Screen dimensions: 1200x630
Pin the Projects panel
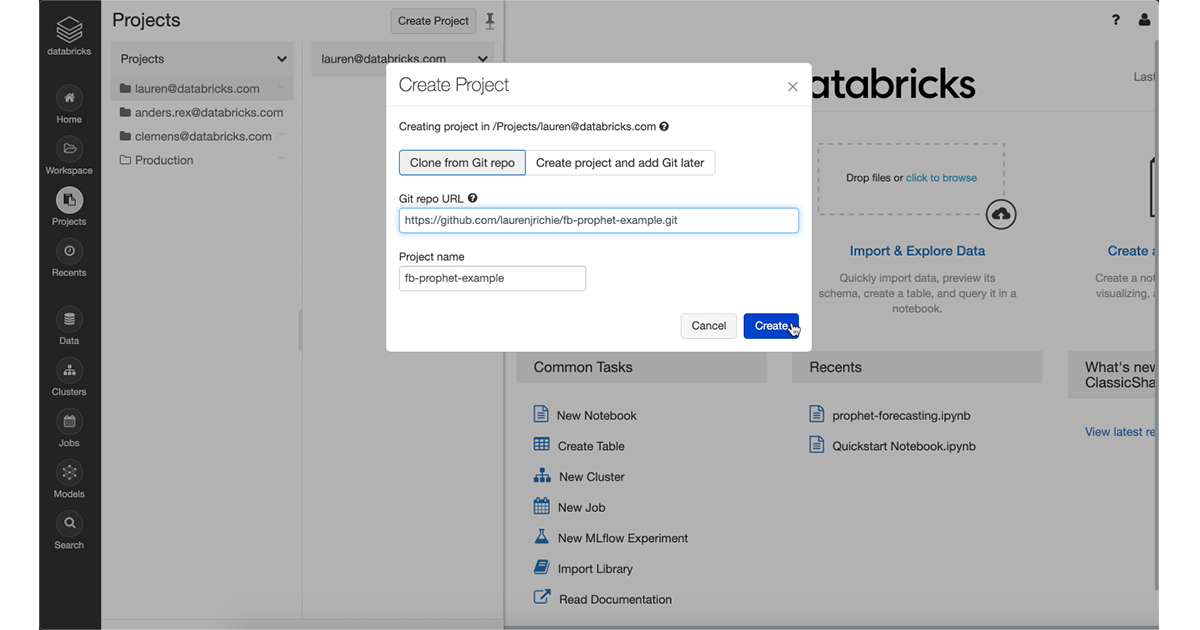(490, 20)
